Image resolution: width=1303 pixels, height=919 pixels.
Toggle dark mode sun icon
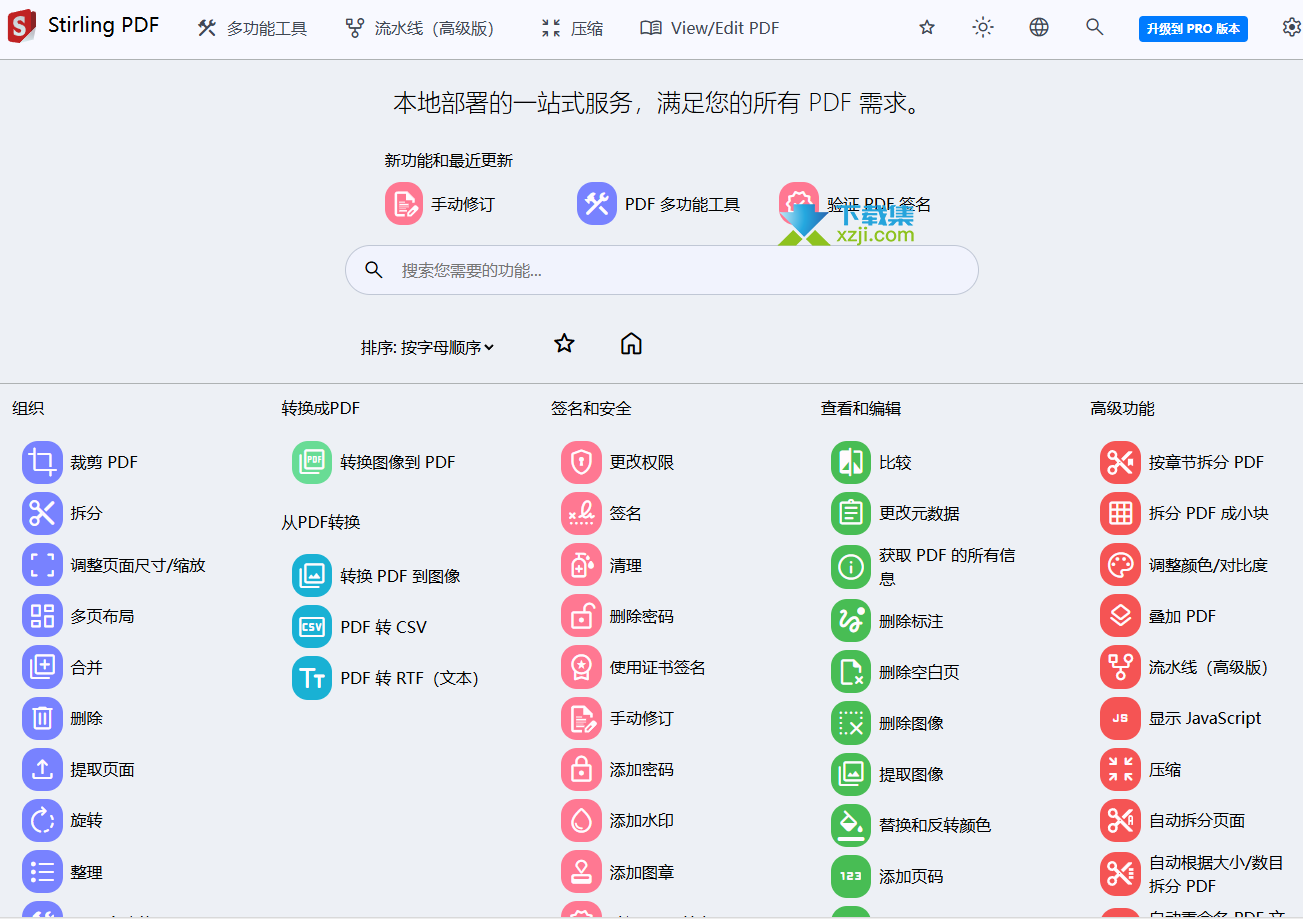(983, 28)
